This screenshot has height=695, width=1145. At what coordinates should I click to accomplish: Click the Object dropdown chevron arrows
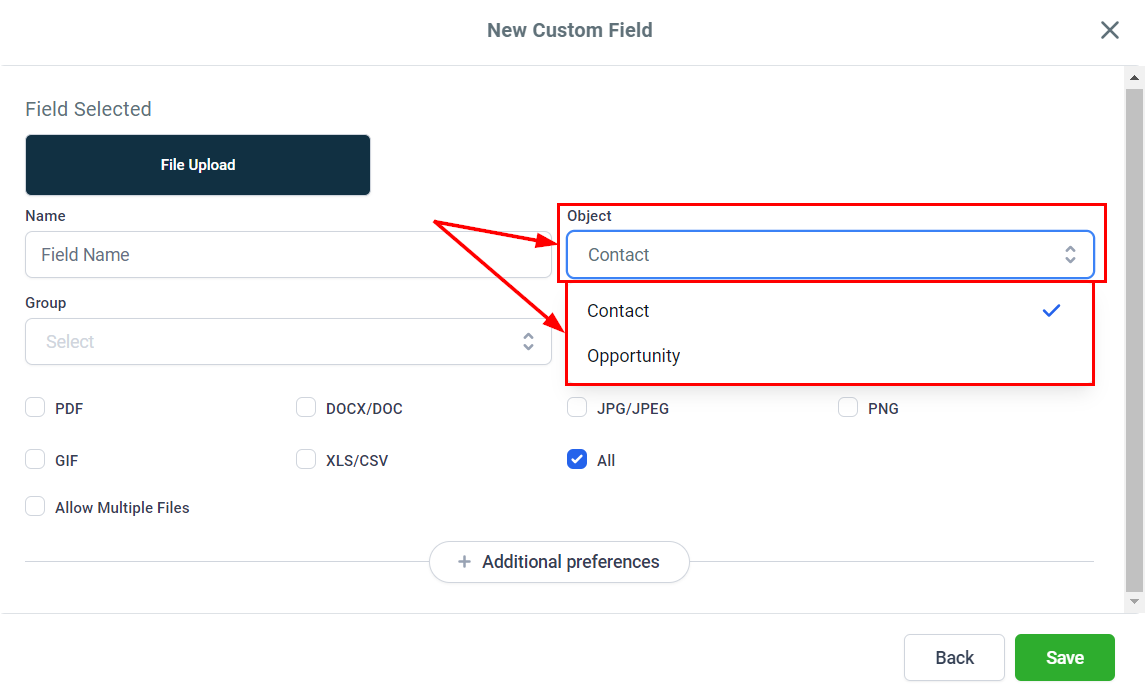[x=1070, y=255]
